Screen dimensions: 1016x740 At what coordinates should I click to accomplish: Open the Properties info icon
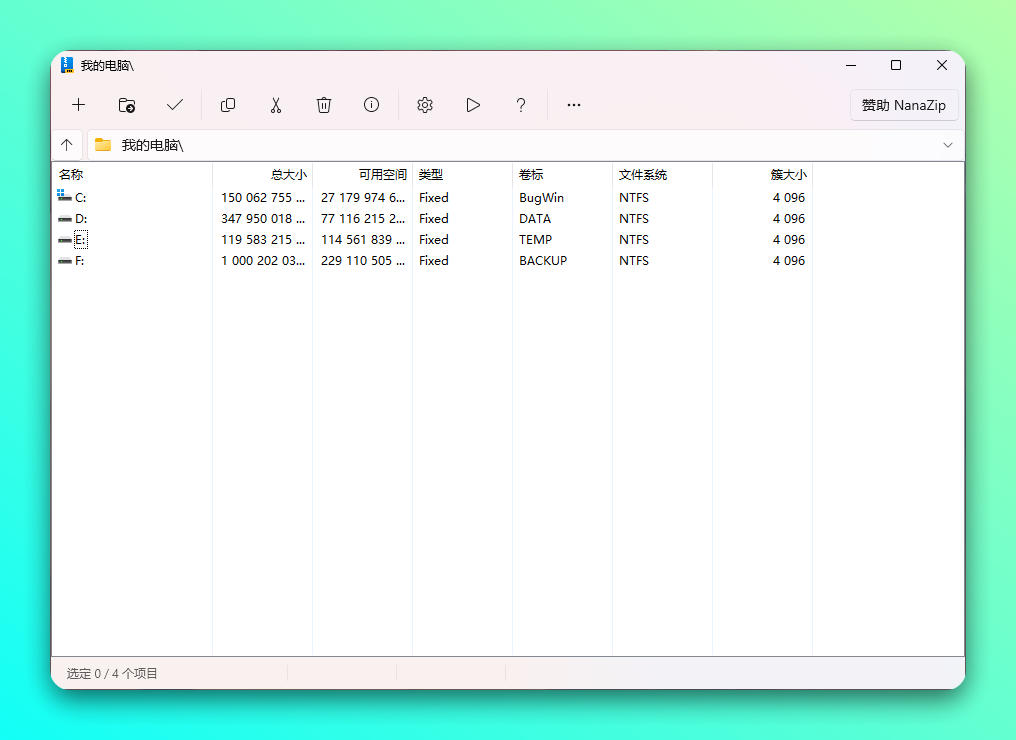(x=372, y=105)
